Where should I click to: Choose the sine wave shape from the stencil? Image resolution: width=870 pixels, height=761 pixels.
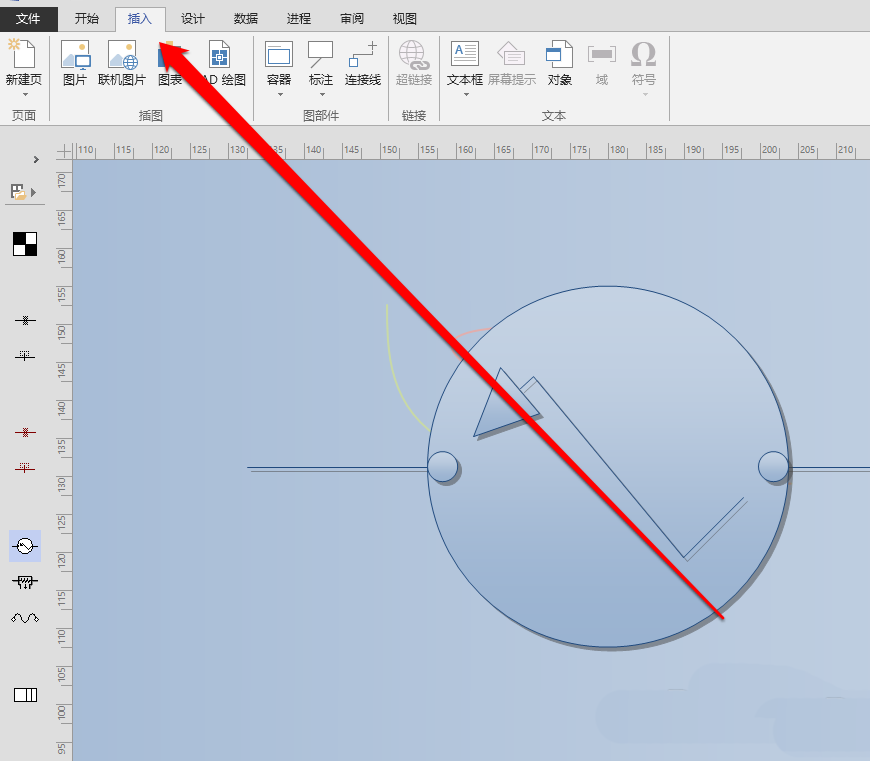coord(24,617)
